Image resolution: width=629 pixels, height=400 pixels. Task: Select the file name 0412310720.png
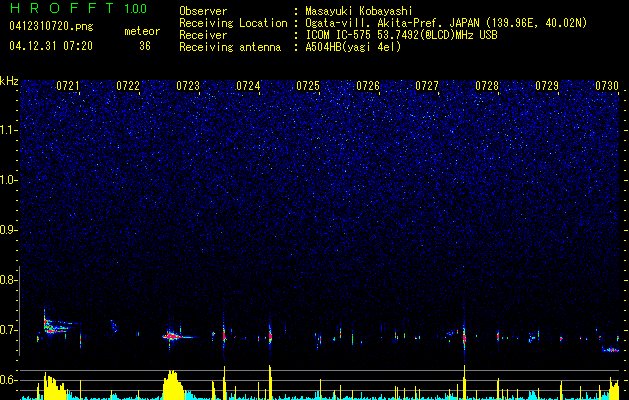tap(51, 26)
